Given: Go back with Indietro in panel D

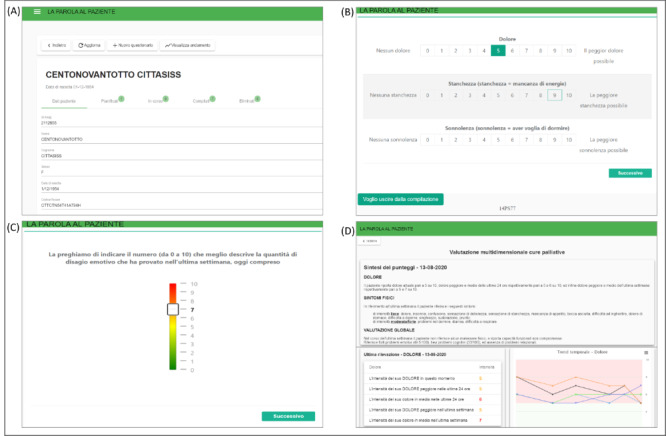Looking at the screenshot, I should (x=370, y=241).
